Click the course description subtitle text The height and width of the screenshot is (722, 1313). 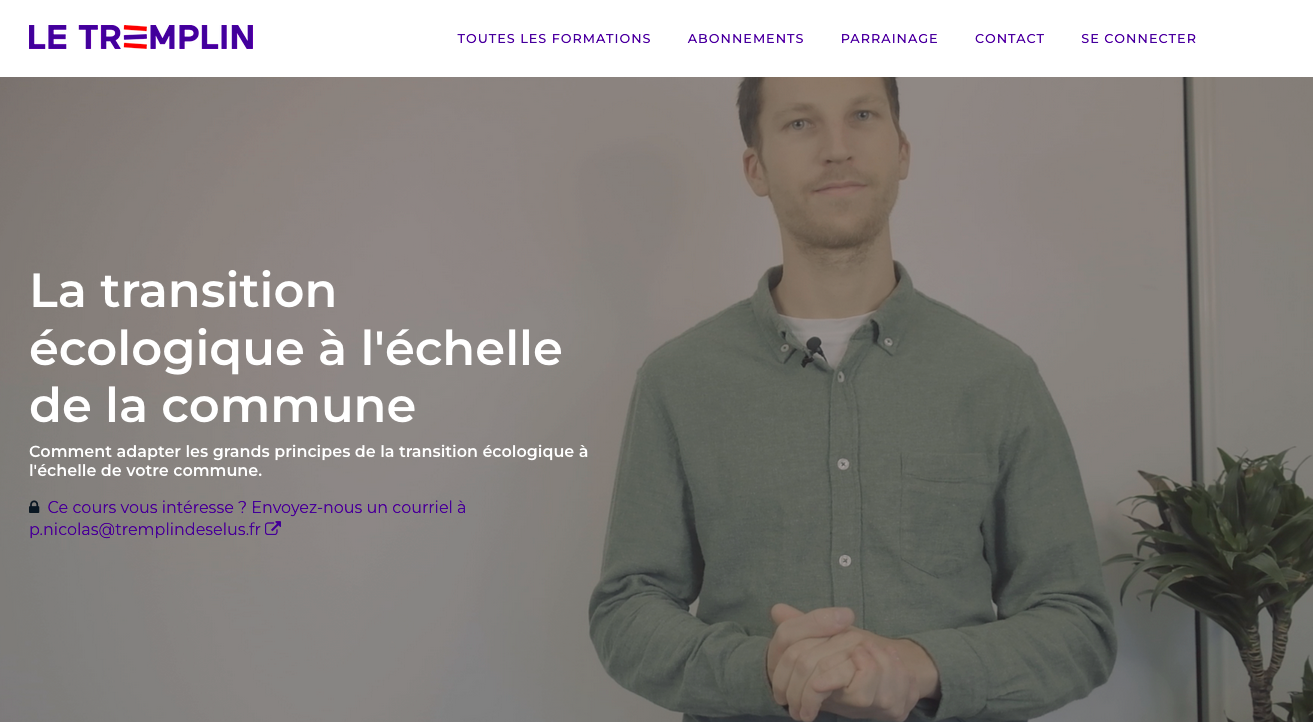pyautogui.click(x=309, y=461)
